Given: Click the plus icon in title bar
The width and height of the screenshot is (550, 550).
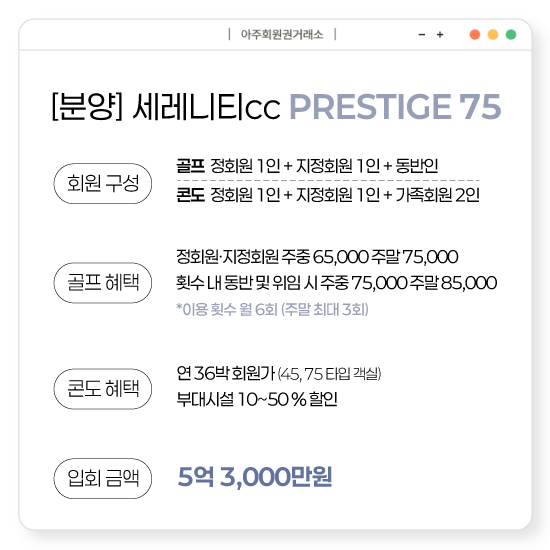Looking at the screenshot, I should [440, 34].
